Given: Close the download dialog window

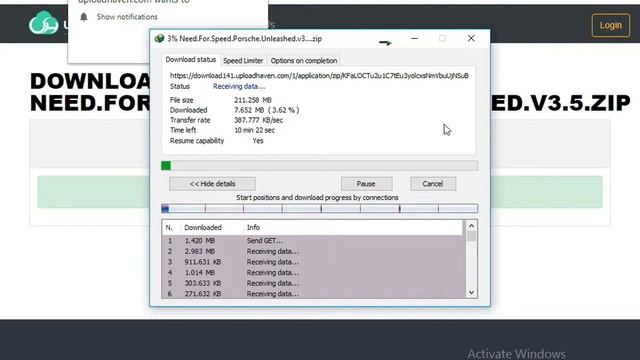Looking at the screenshot, I should click(x=471, y=38).
